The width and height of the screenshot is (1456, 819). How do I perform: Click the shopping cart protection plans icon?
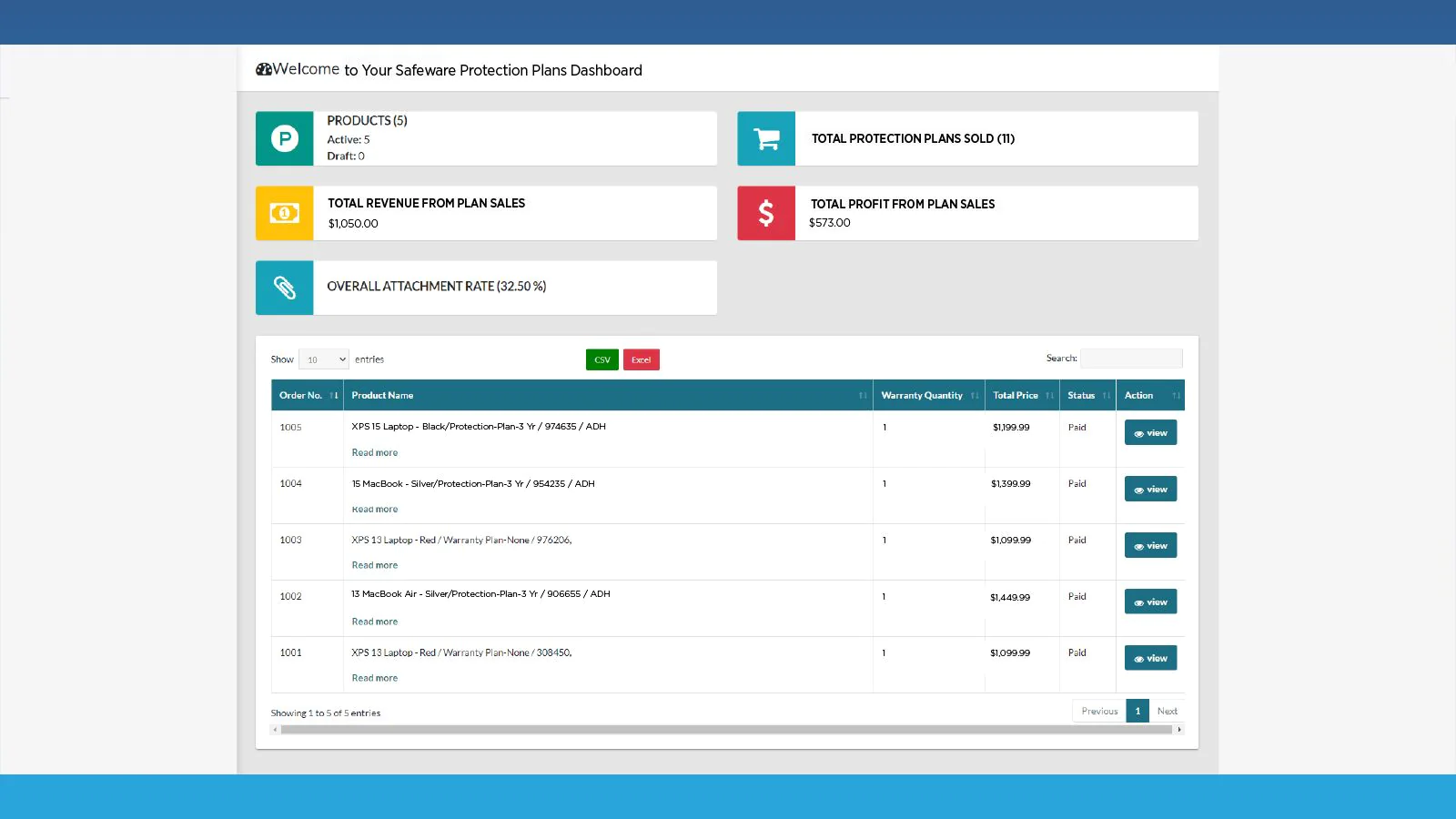click(766, 138)
